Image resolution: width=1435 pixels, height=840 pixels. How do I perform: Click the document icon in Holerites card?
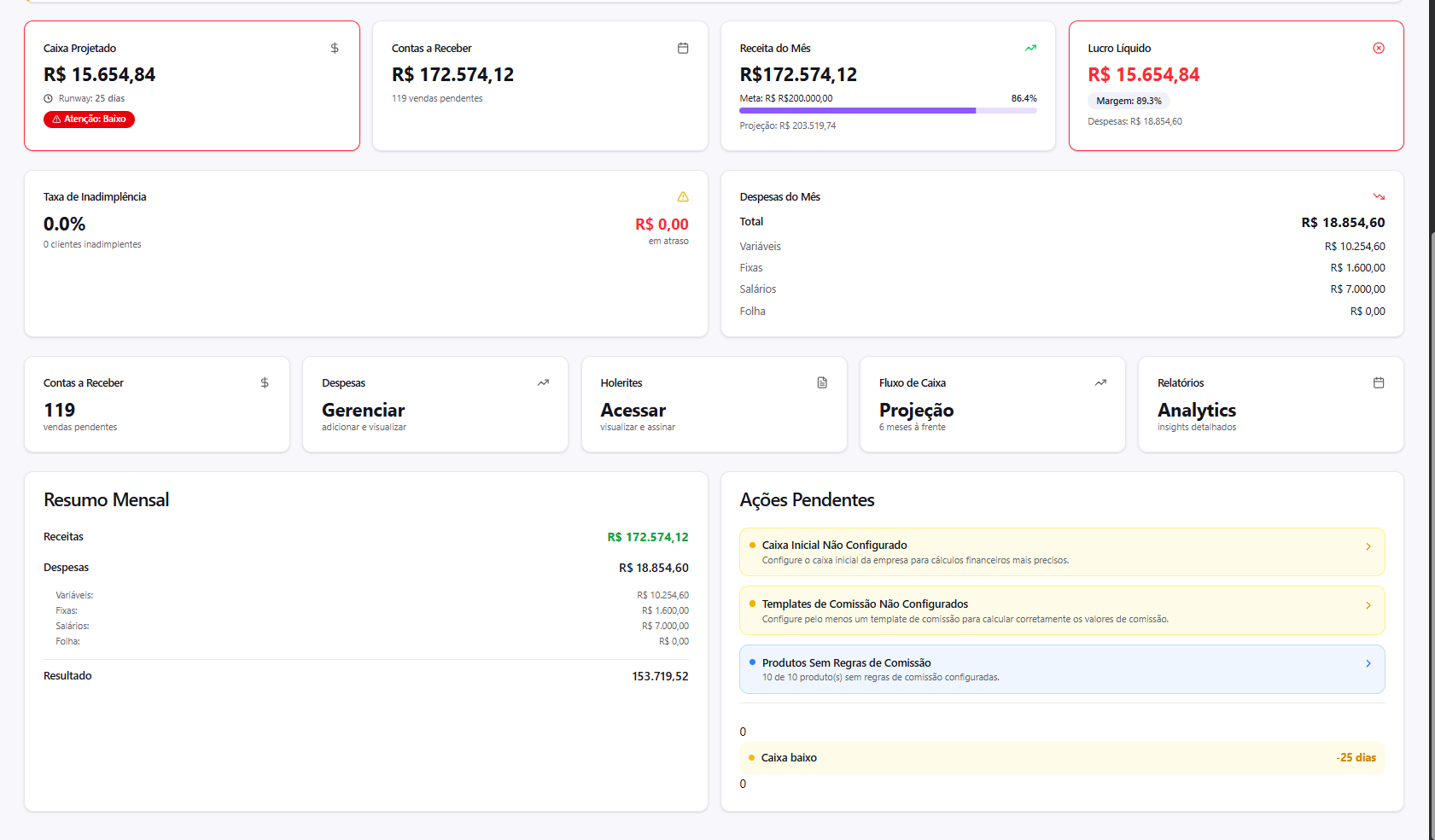tap(822, 383)
